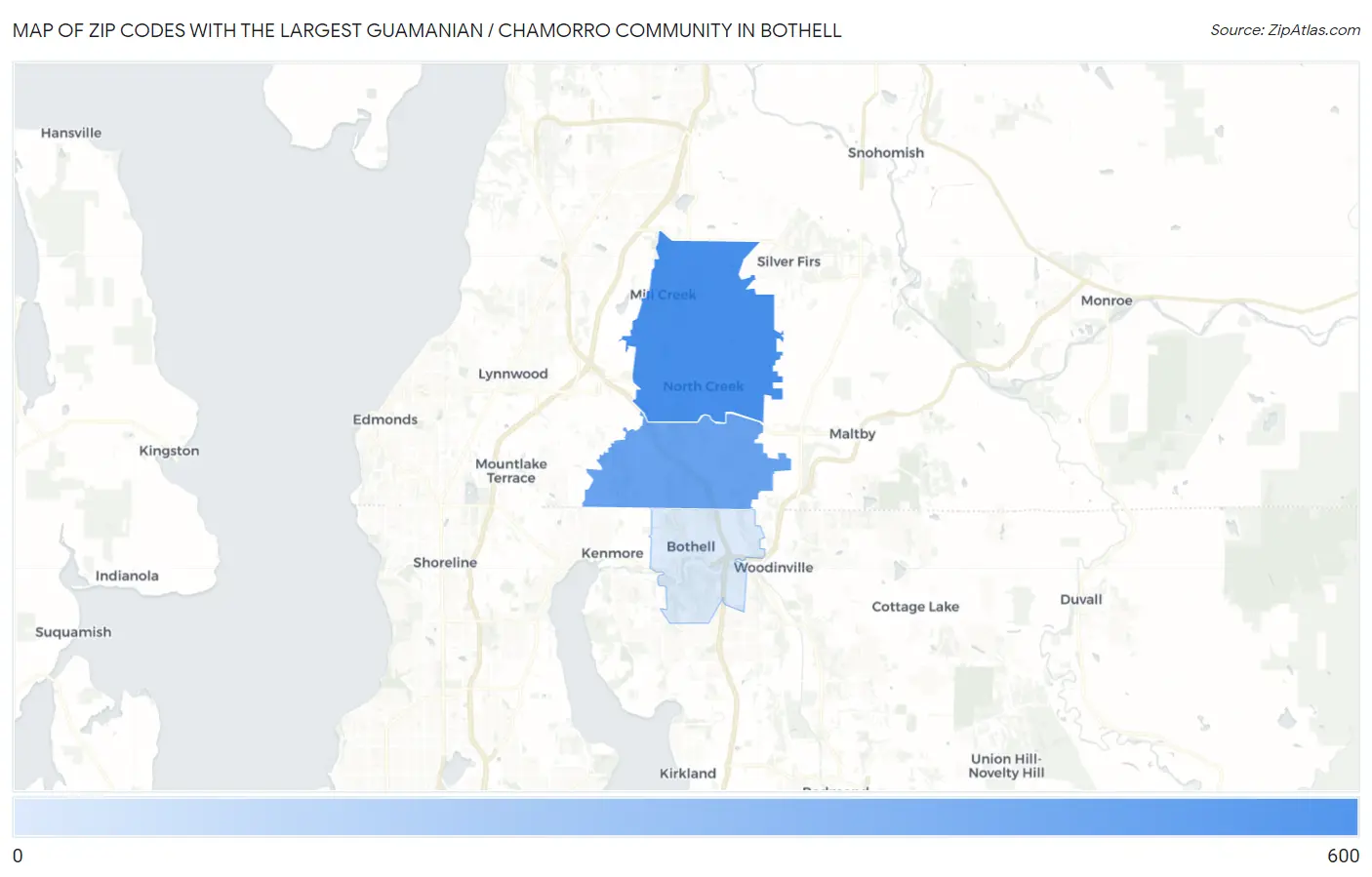Click the Kenmore label
Screen dimensions: 1372x877
click(612, 553)
